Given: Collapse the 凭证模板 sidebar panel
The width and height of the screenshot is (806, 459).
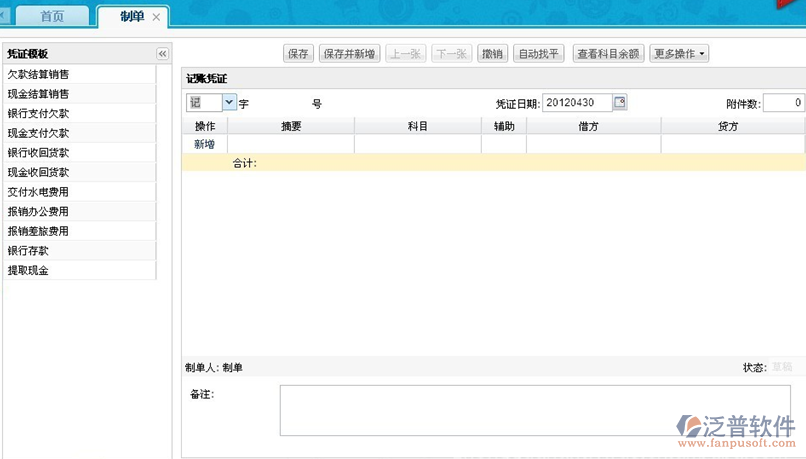Looking at the screenshot, I should [x=163, y=54].
